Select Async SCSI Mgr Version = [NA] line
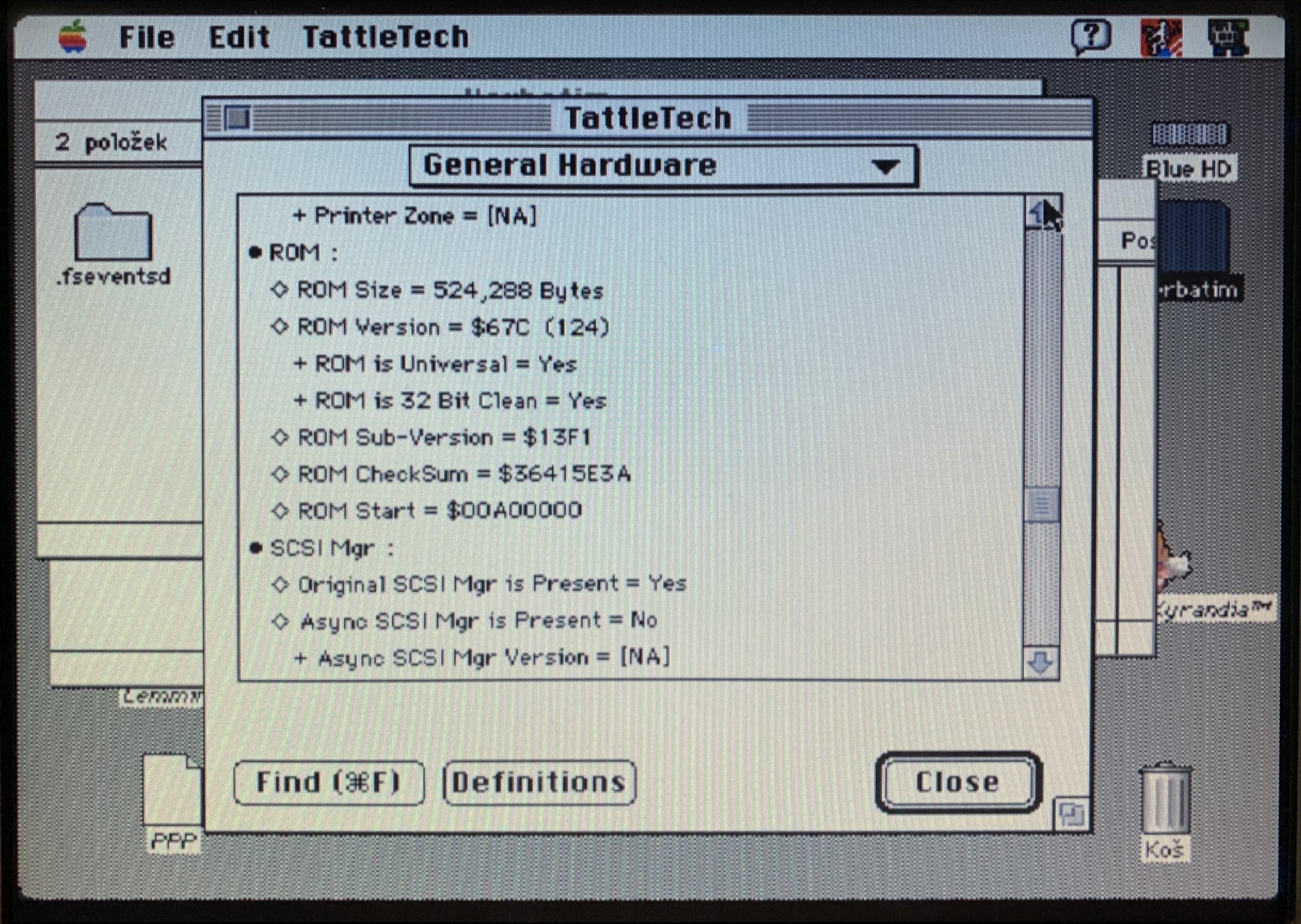This screenshot has height=924, width=1301. (482, 658)
